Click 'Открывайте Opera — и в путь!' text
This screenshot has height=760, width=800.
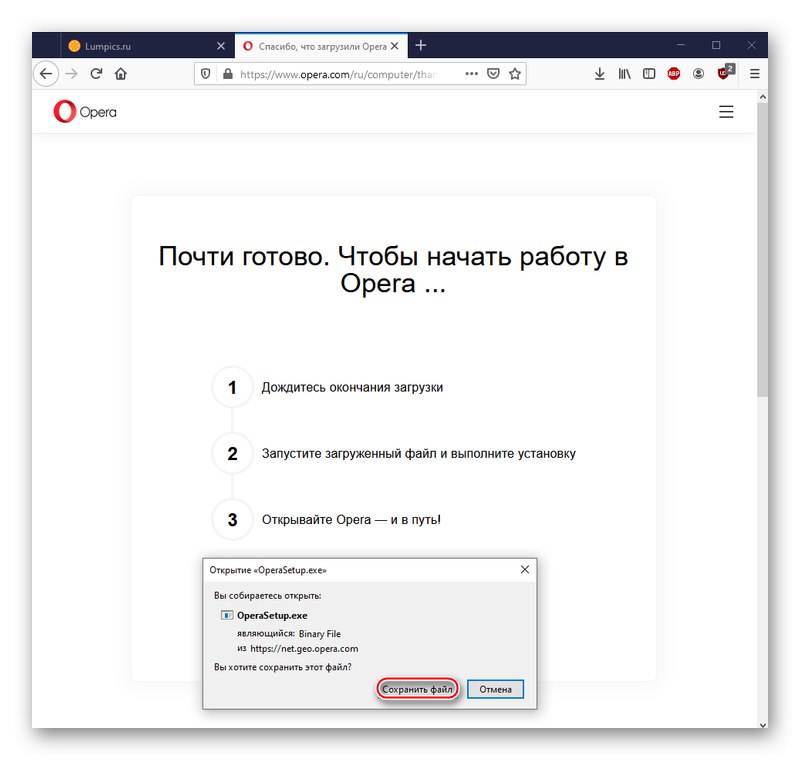pyautogui.click(x=351, y=520)
